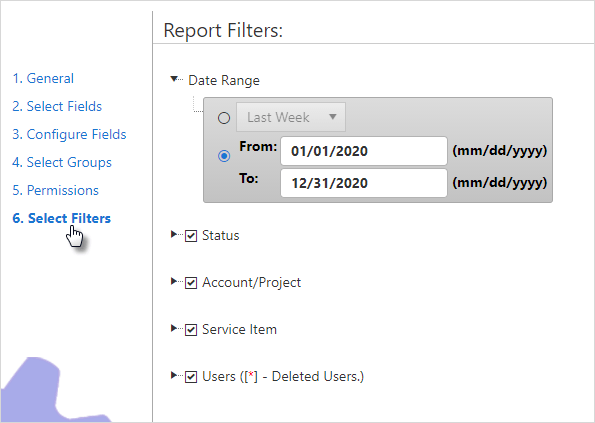Screen dimensions: 595x423
Task: Click the To date field
Action: 364,183
